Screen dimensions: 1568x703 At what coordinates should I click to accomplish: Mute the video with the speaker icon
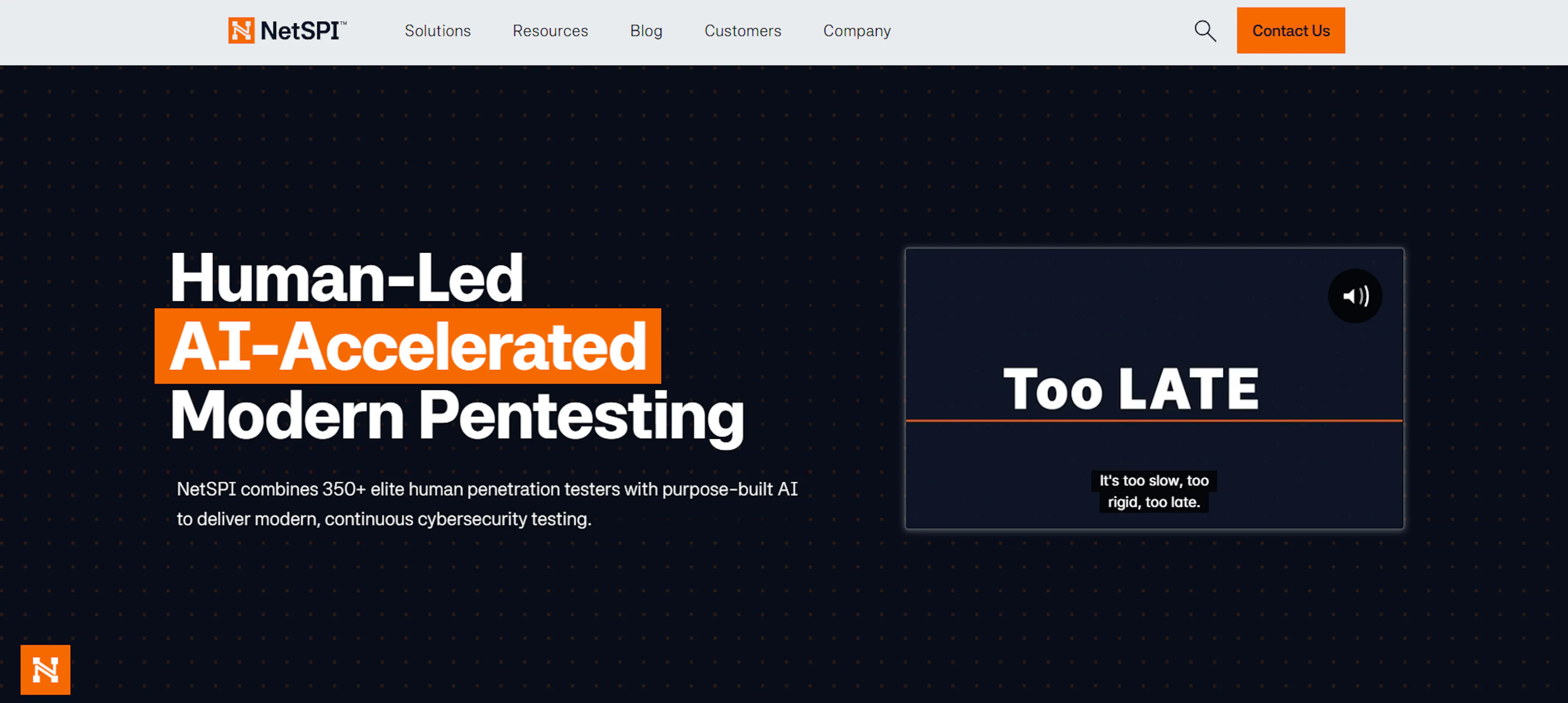pos(1354,296)
